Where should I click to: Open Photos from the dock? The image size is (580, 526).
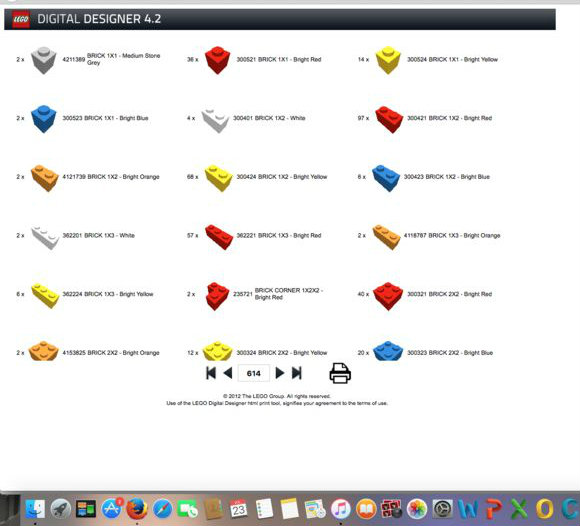point(417,509)
